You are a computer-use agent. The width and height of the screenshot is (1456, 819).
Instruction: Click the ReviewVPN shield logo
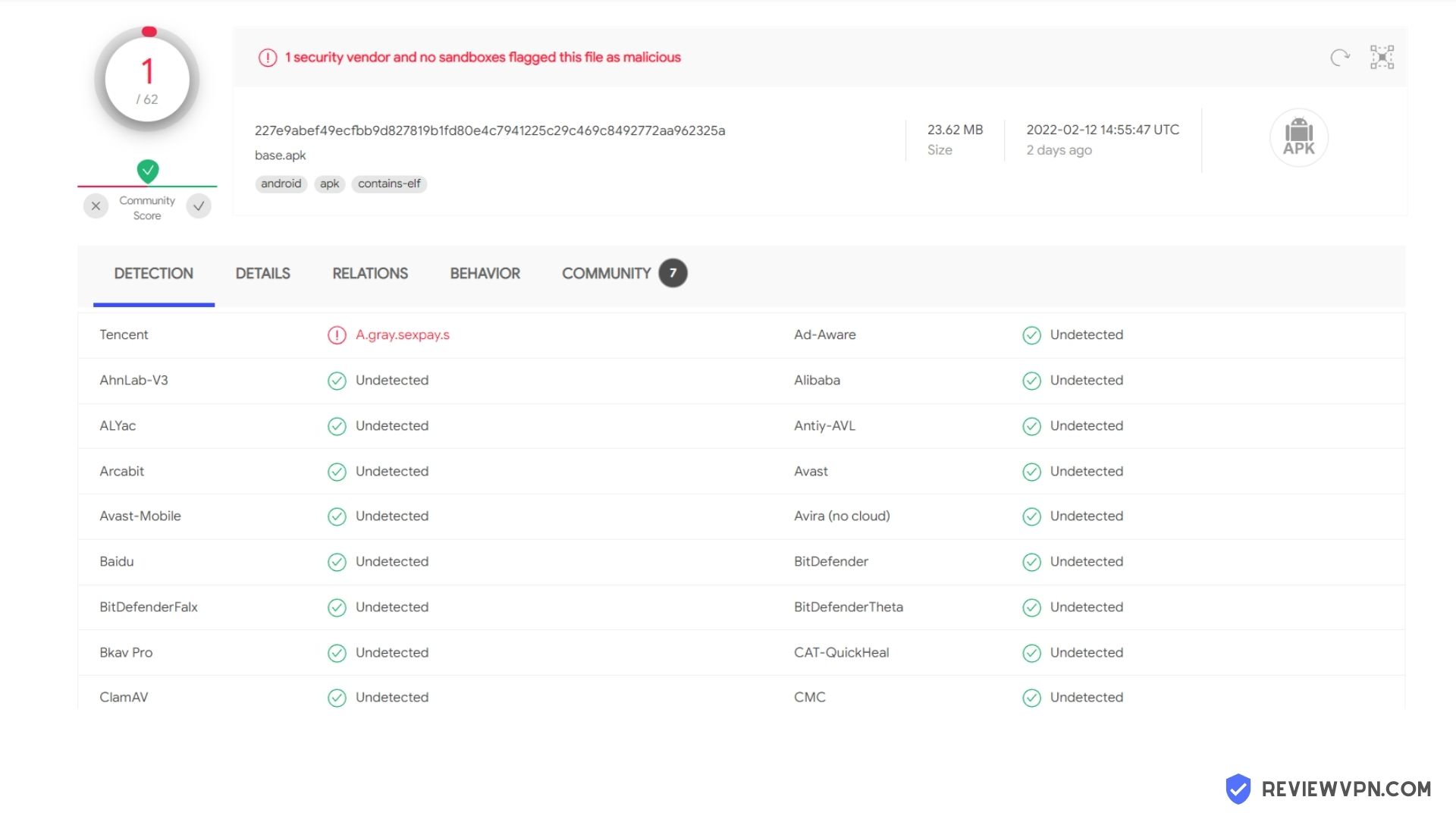(x=1238, y=789)
